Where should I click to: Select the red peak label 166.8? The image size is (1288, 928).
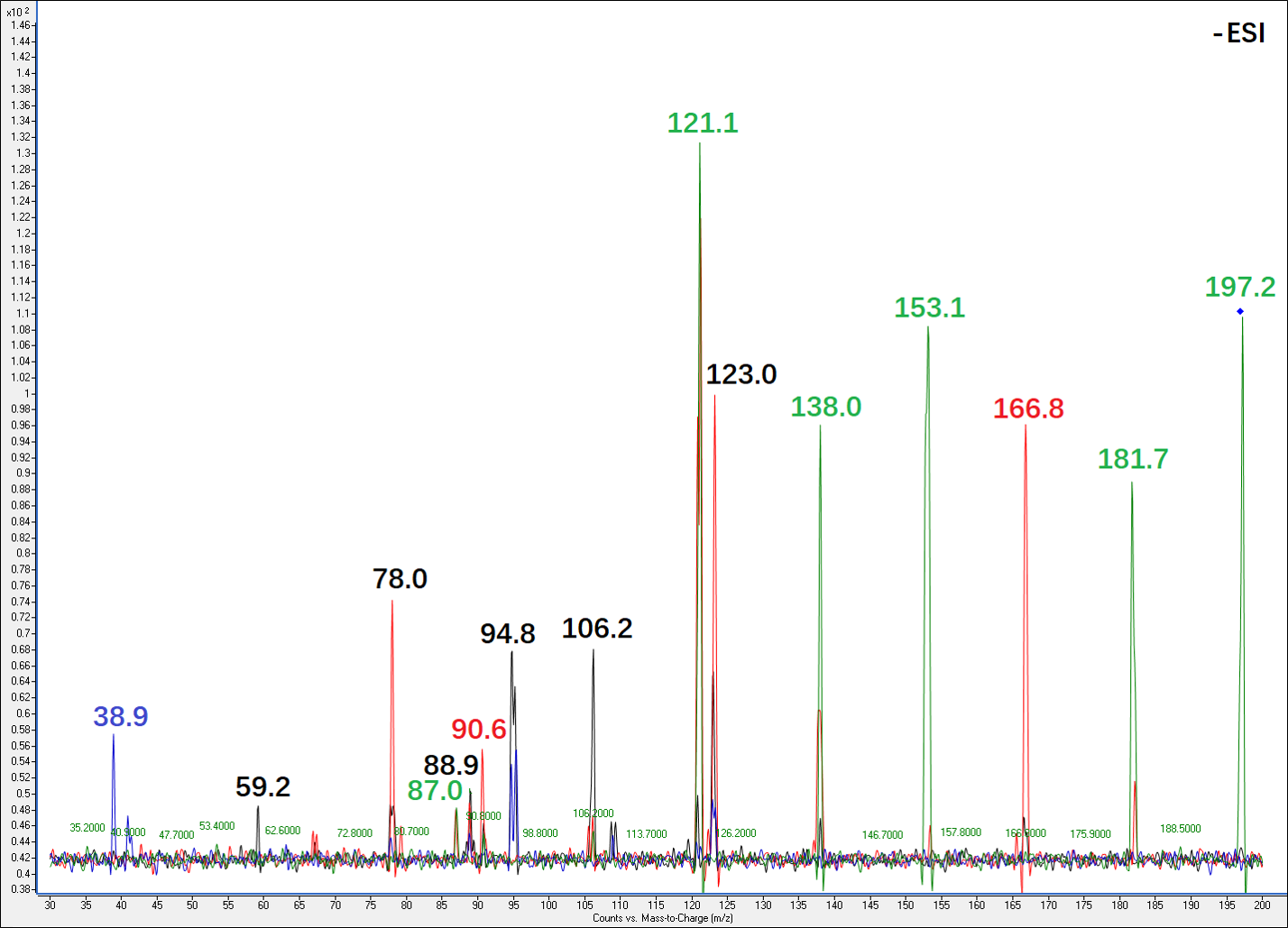[1028, 409]
